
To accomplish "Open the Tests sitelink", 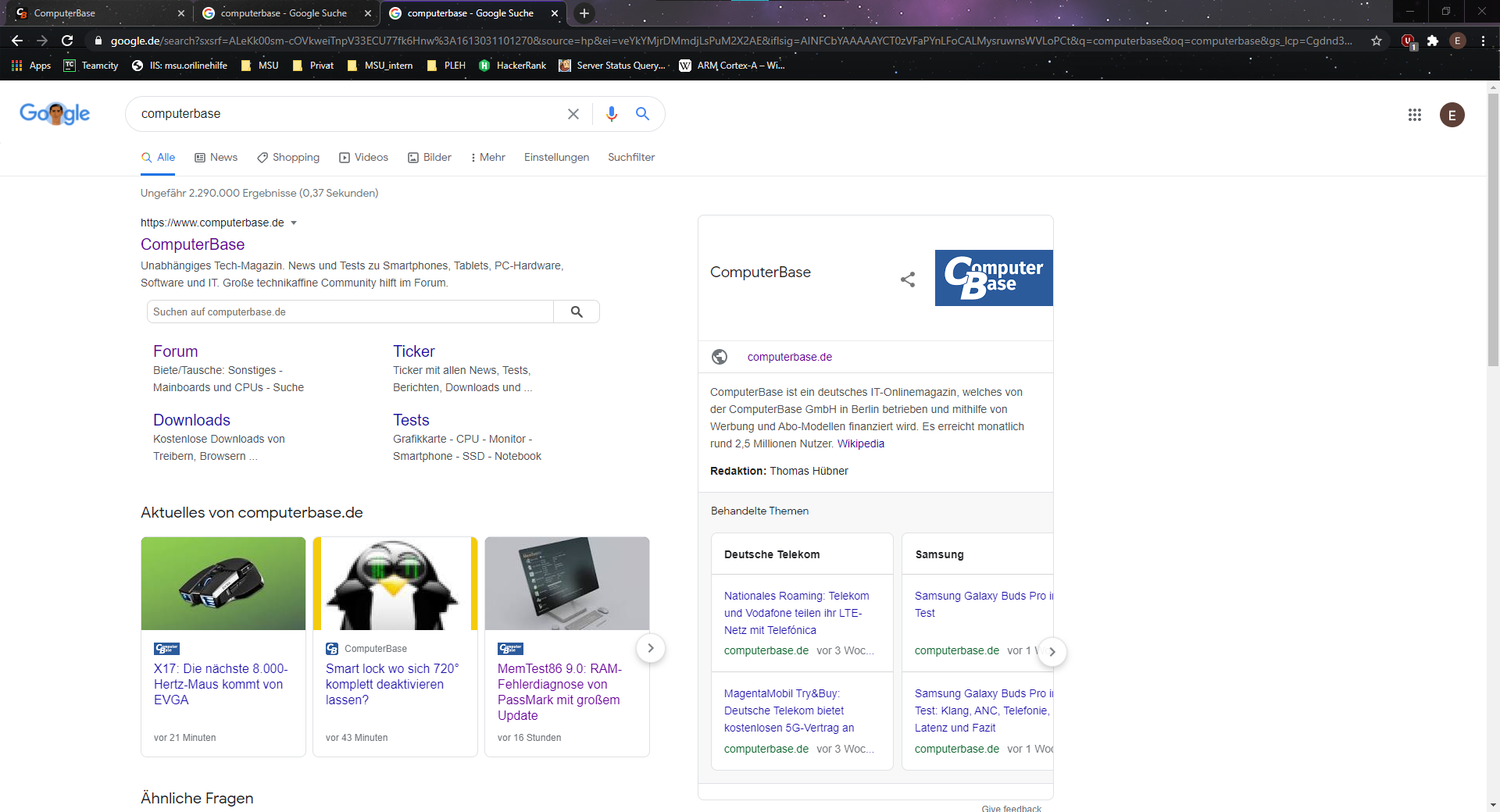I will pyautogui.click(x=411, y=420).
